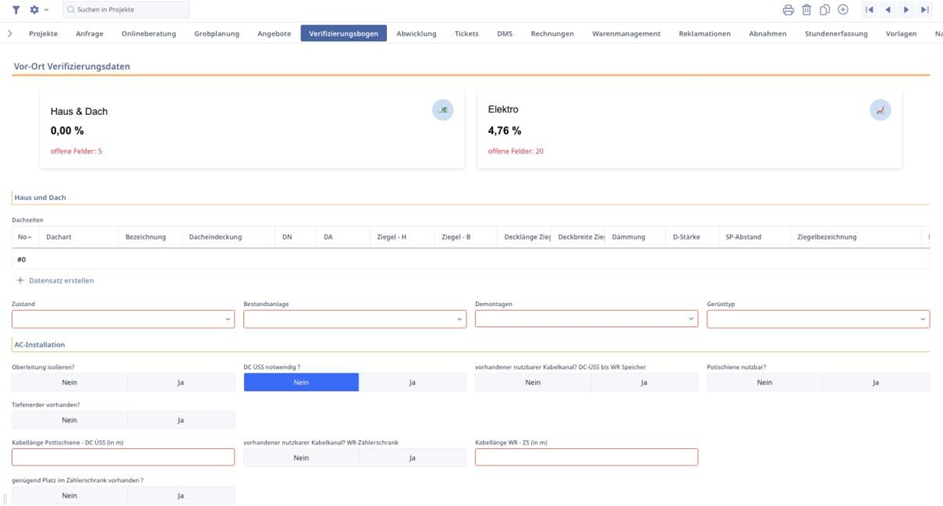Click the Kabellänge WR - ZS input field

tap(586, 457)
